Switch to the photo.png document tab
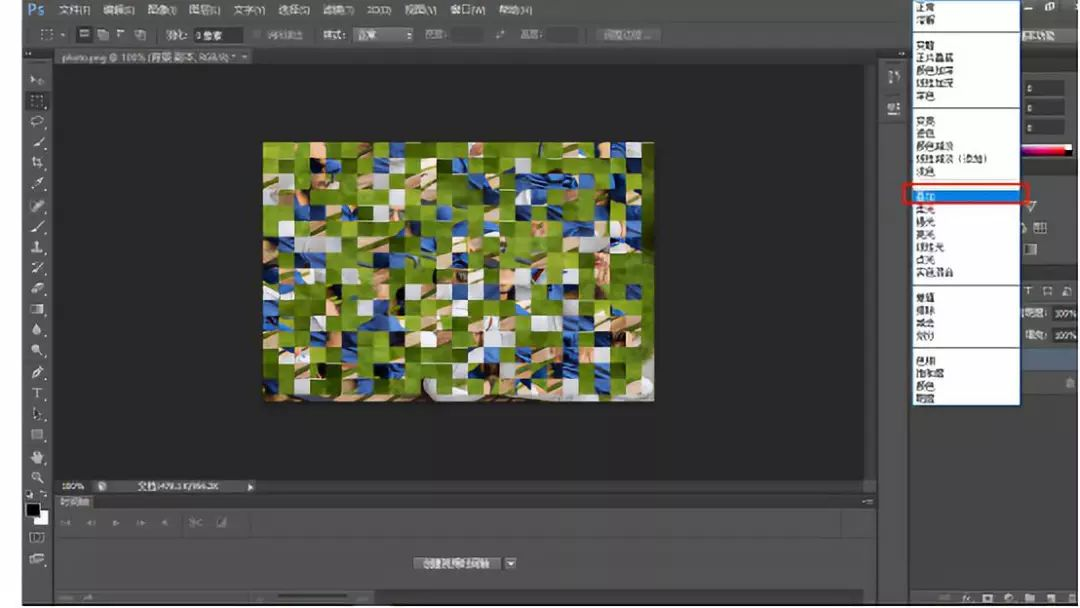Viewport: 1080px width, 608px height. (x=153, y=57)
